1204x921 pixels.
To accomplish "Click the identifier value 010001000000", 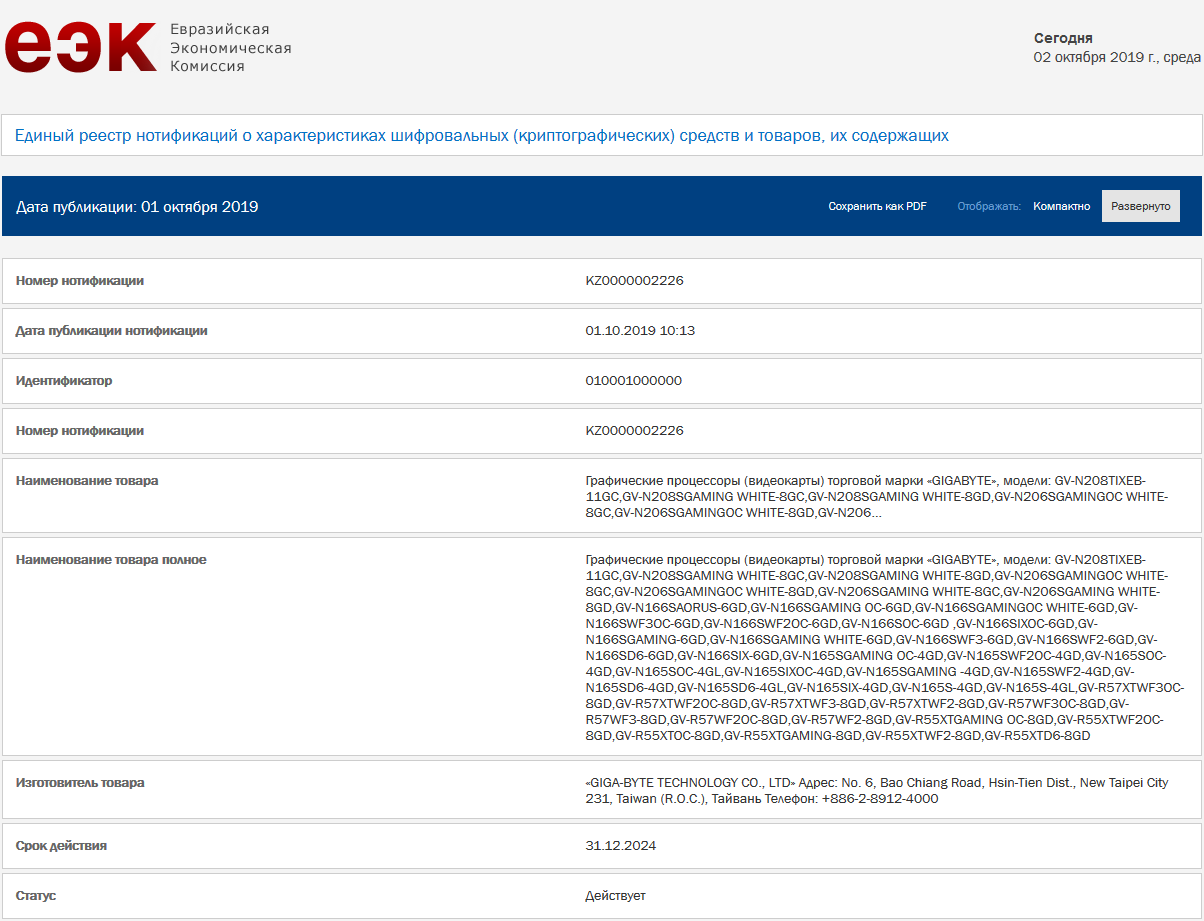I will pos(633,381).
